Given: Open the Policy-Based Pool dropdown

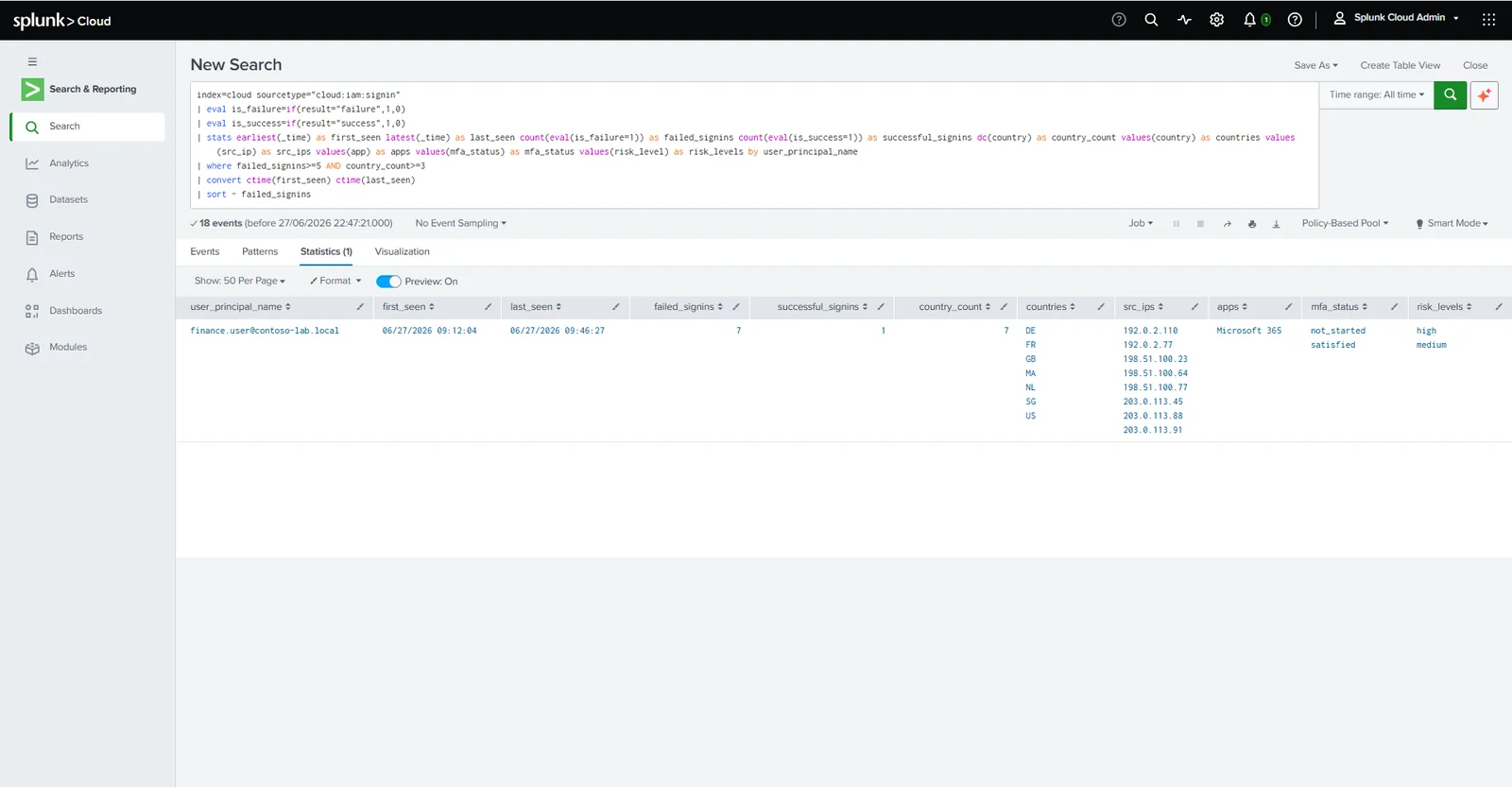Looking at the screenshot, I should coord(1345,224).
